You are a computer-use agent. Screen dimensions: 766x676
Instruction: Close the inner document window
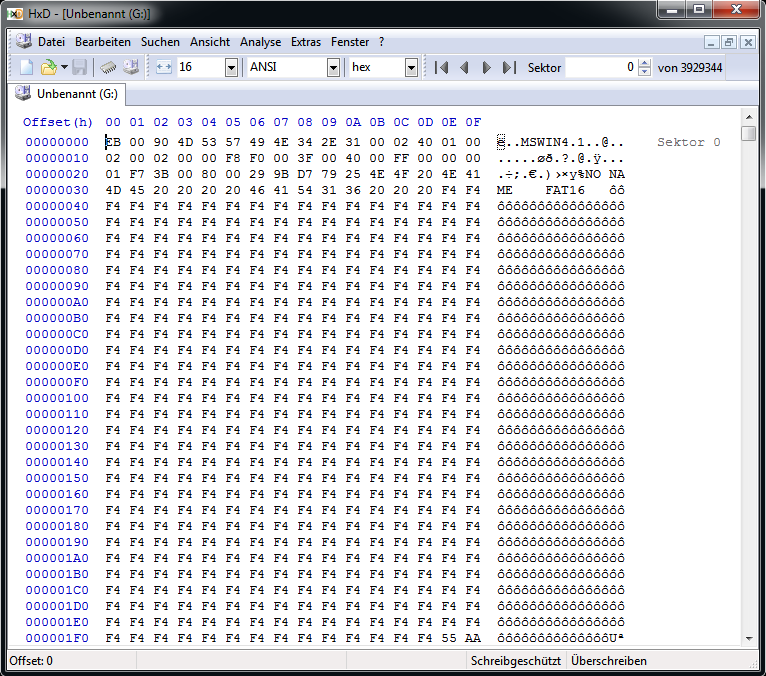(x=747, y=42)
